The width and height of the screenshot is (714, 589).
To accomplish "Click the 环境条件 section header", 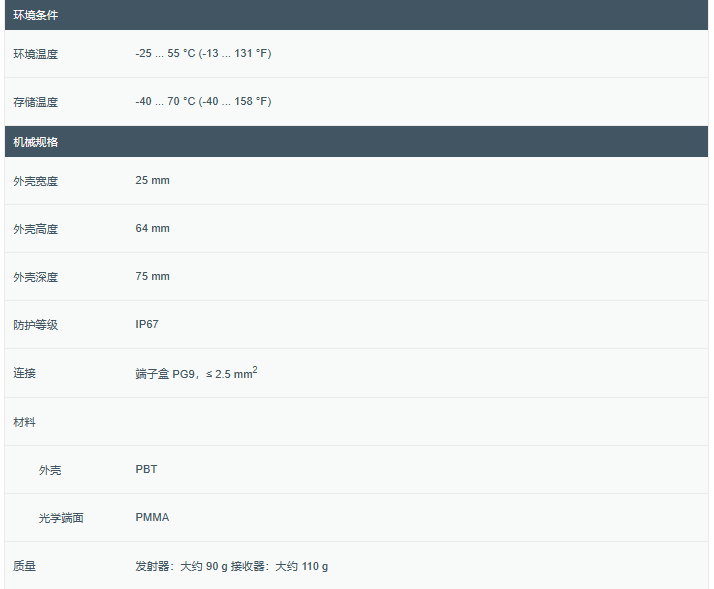I will 36,15.
